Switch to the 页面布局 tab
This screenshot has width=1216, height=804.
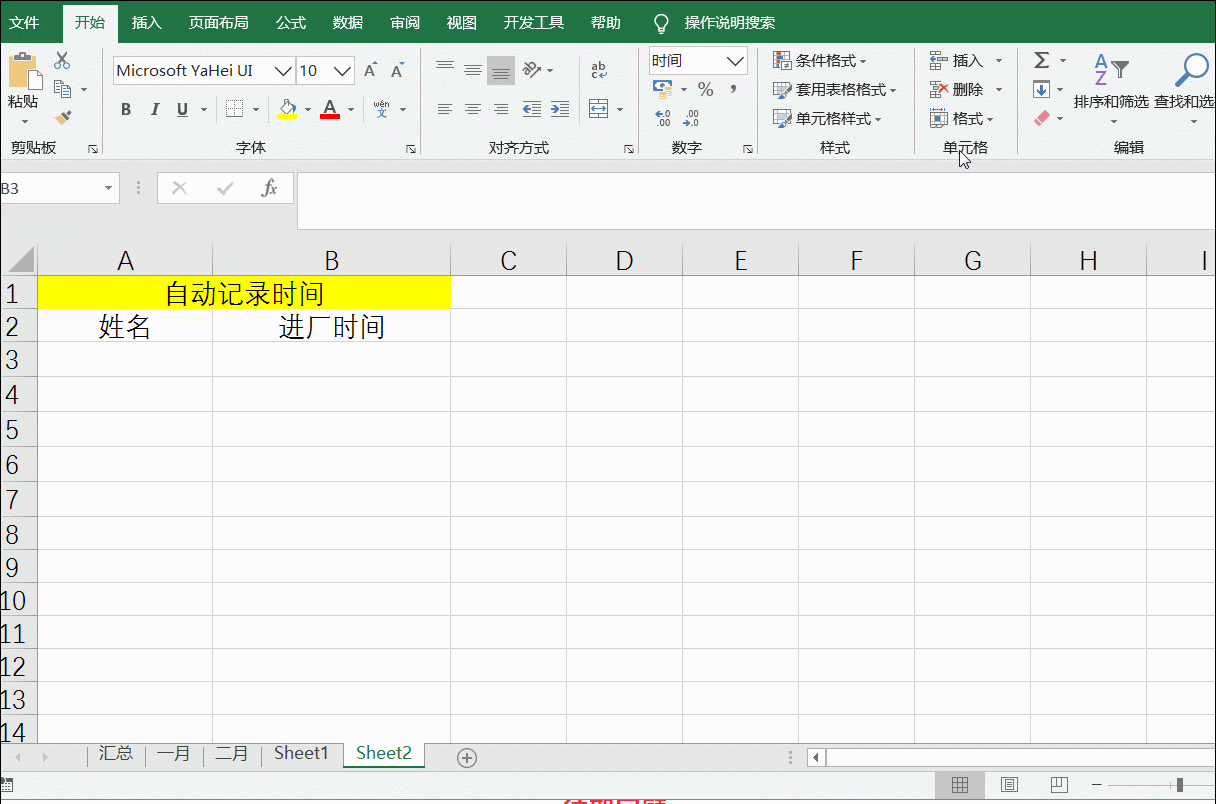click(219, 22)
